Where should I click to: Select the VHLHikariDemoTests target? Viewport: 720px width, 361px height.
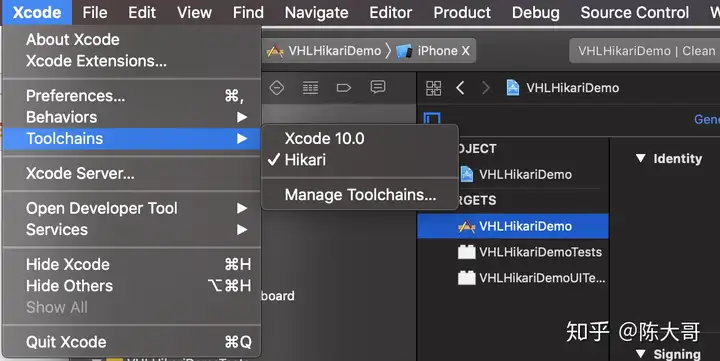tap(529, 252)
